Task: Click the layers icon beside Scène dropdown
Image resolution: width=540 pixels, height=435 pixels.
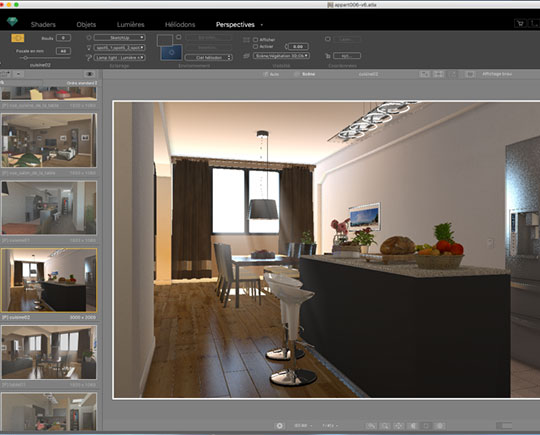Action: click(x=246, y=55)
